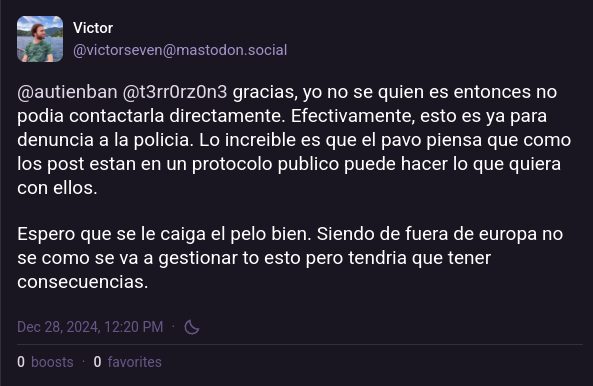Click the display name Victor
593x386 pixels.
pyautogui.click(x=93, y=28)
